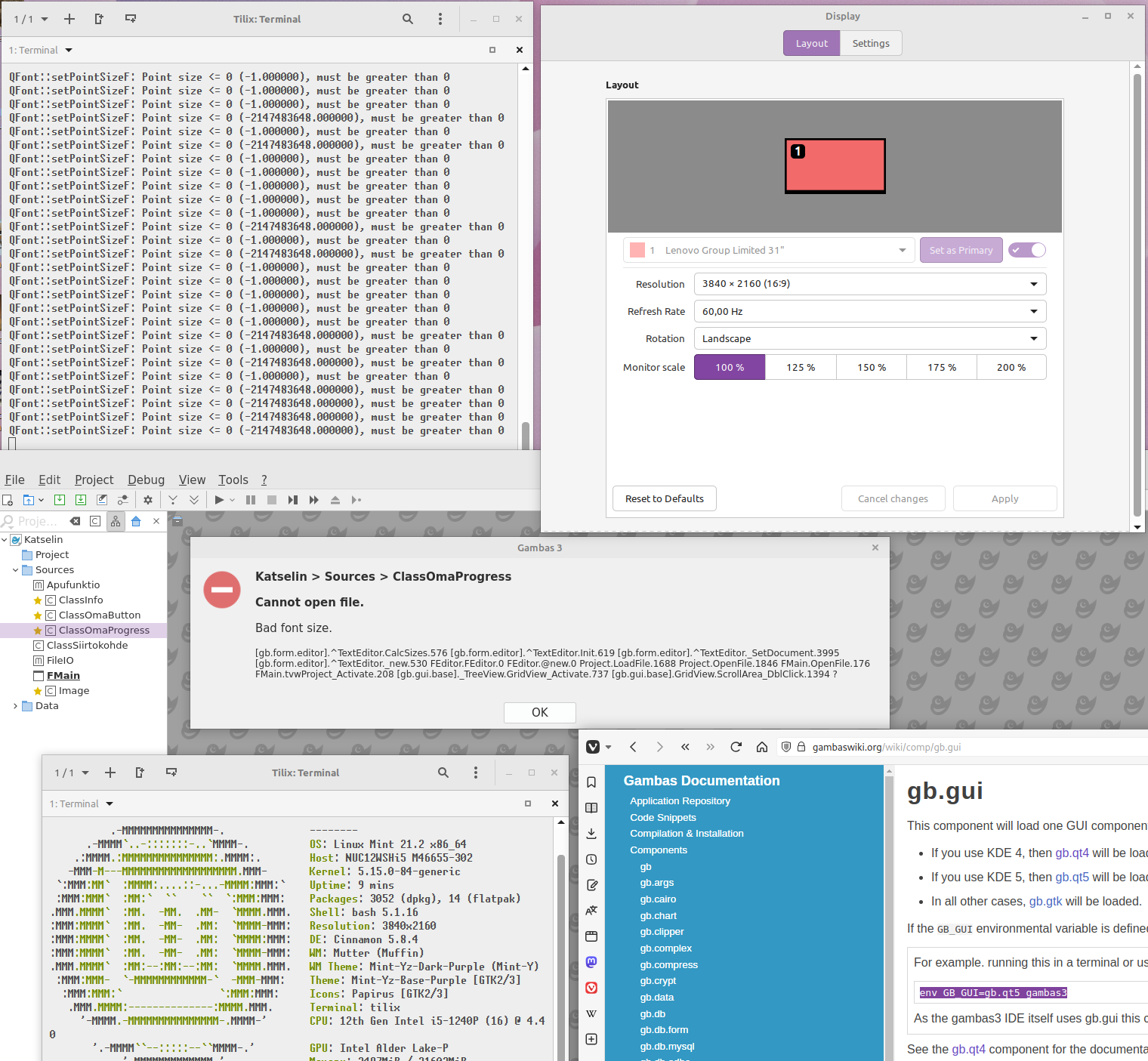1148x1061 pixels.
Task: Click OK in the Gambas error dialog
Action: coord(539,712)
